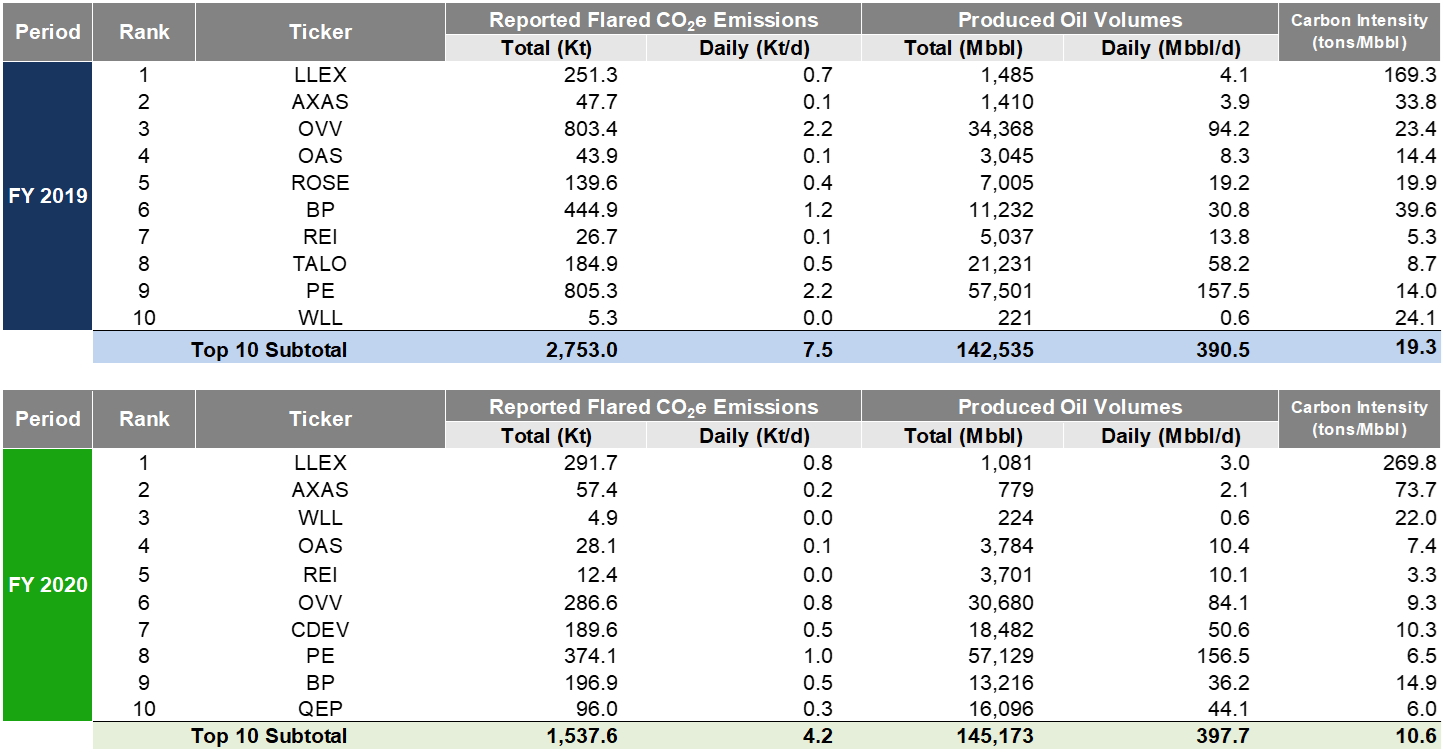This screenshot has height=754, width=1444.
Task: Select Ticker header in FY 2019 table
Action: (x=320, y=32)
